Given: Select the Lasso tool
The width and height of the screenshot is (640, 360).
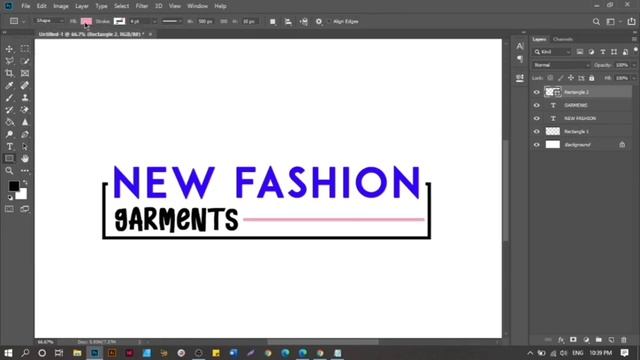Looking at the screenshot, I should point(9,61).
